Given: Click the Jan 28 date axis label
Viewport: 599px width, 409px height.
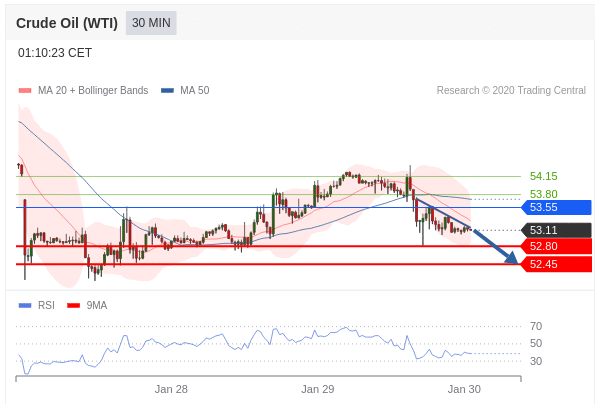Looking at the screenshot, I should coord(171,389).
